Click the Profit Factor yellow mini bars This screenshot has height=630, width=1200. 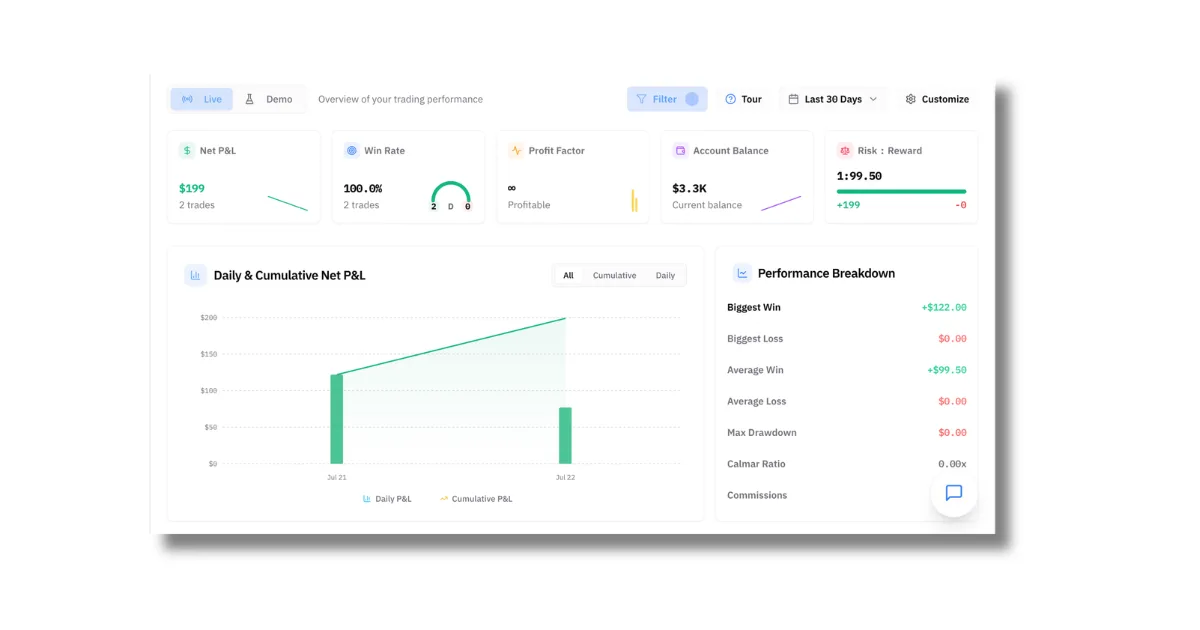coord(634,200)
